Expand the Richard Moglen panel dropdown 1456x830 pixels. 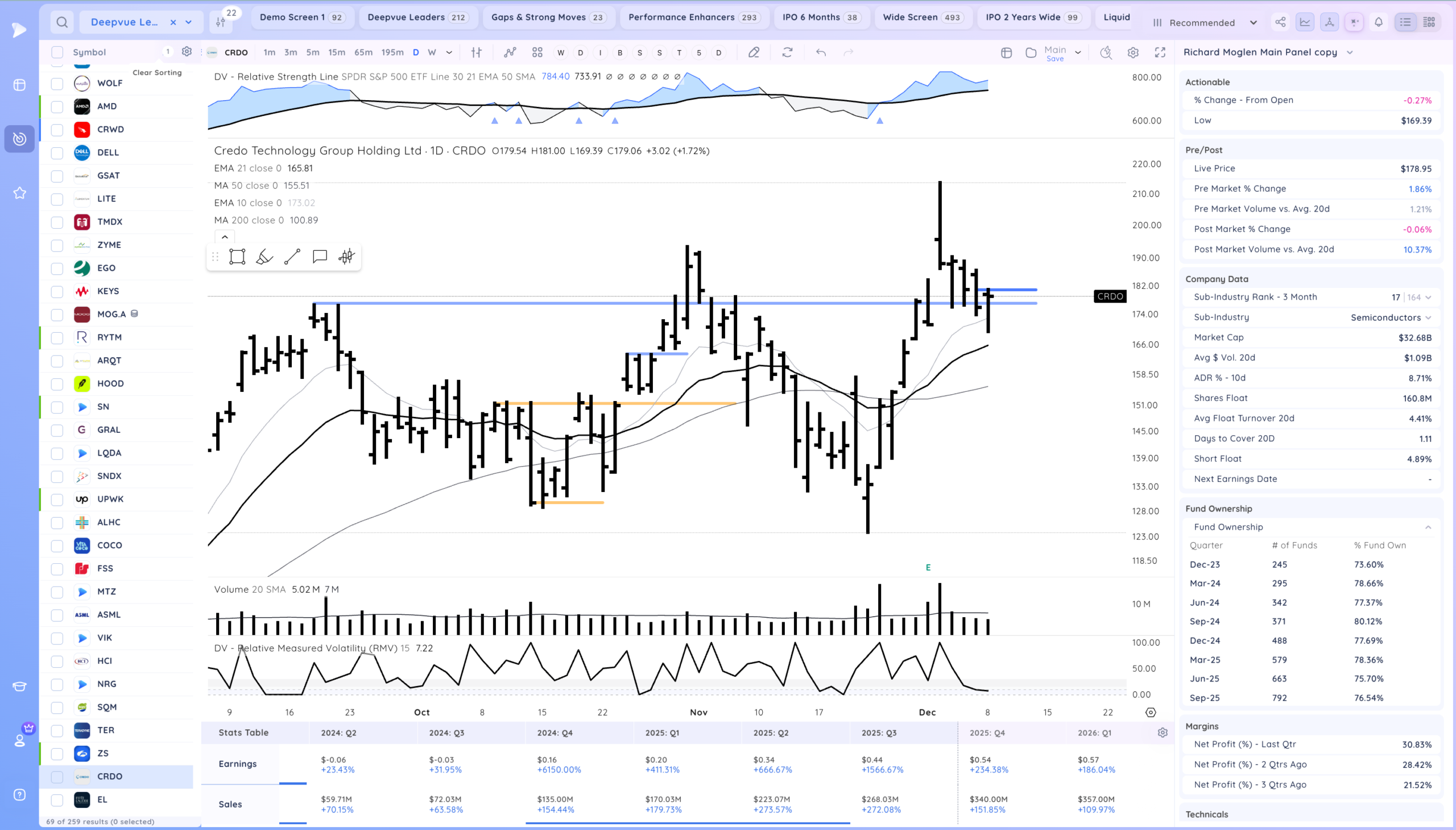(x=1350, y=52)
